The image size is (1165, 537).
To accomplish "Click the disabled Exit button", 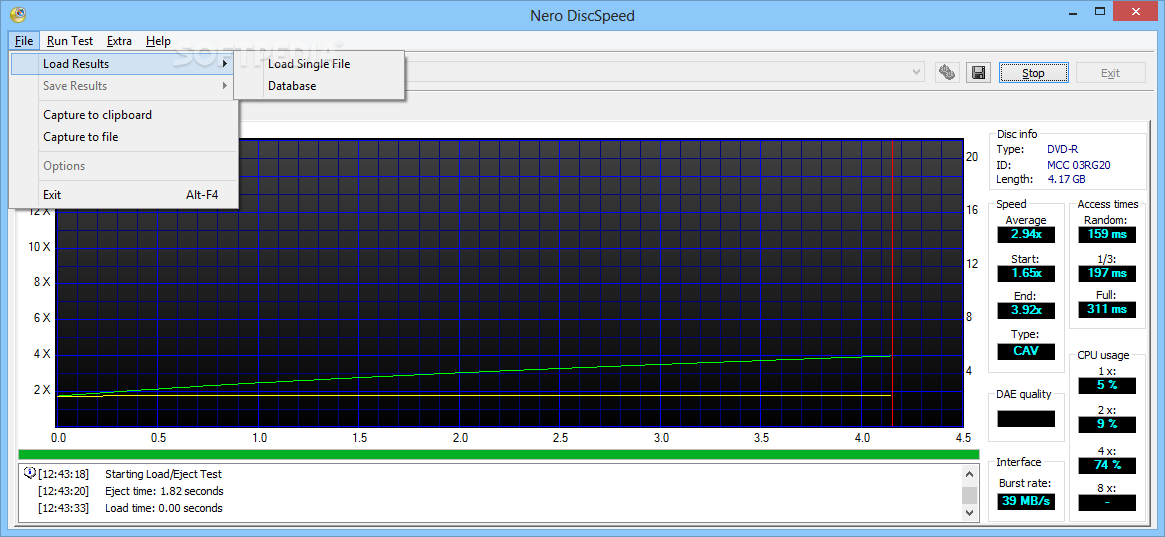I will click(x=1110, y=73).
